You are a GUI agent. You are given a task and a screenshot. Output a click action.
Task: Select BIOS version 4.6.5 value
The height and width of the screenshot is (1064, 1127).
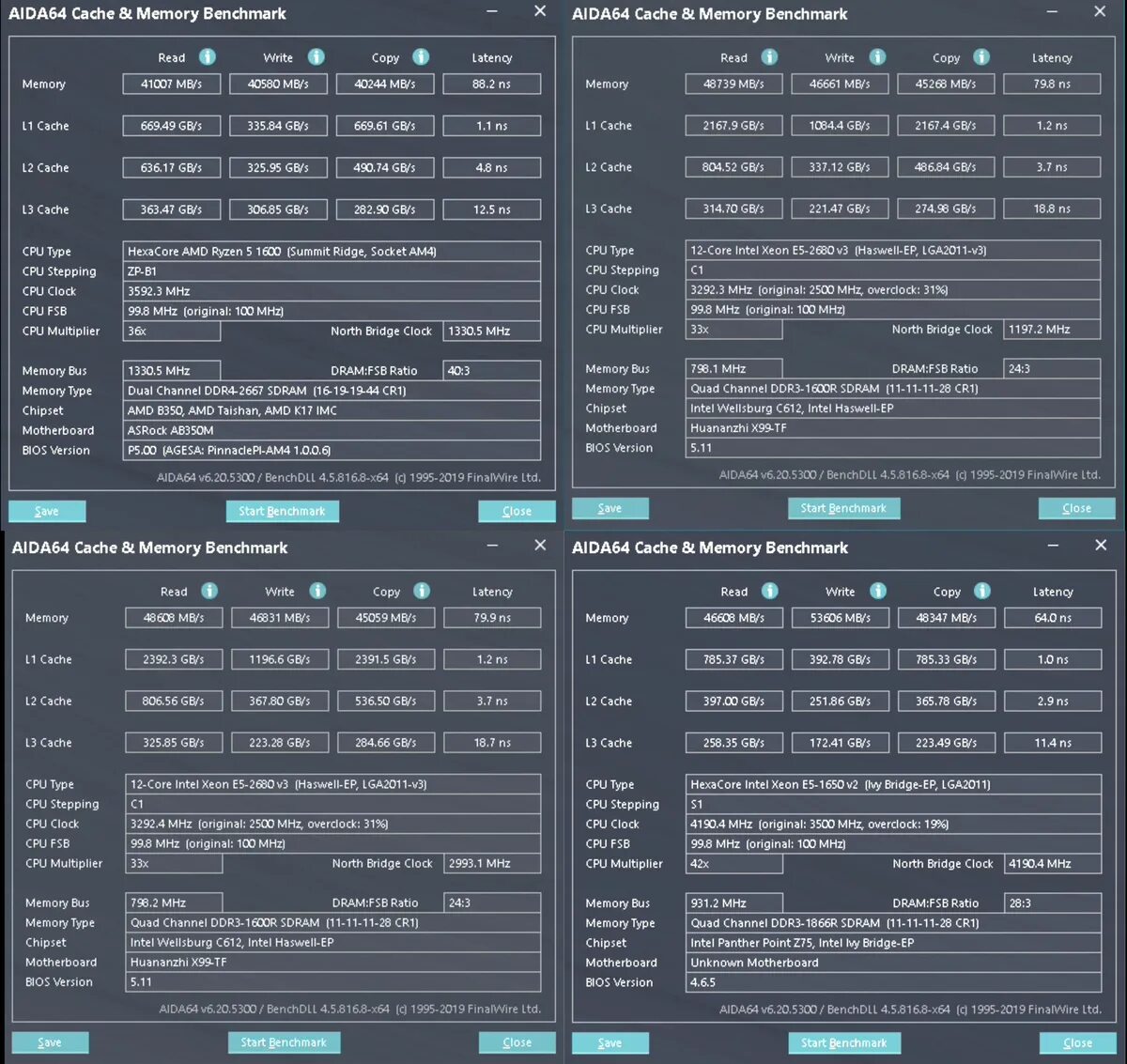point(893,982)
